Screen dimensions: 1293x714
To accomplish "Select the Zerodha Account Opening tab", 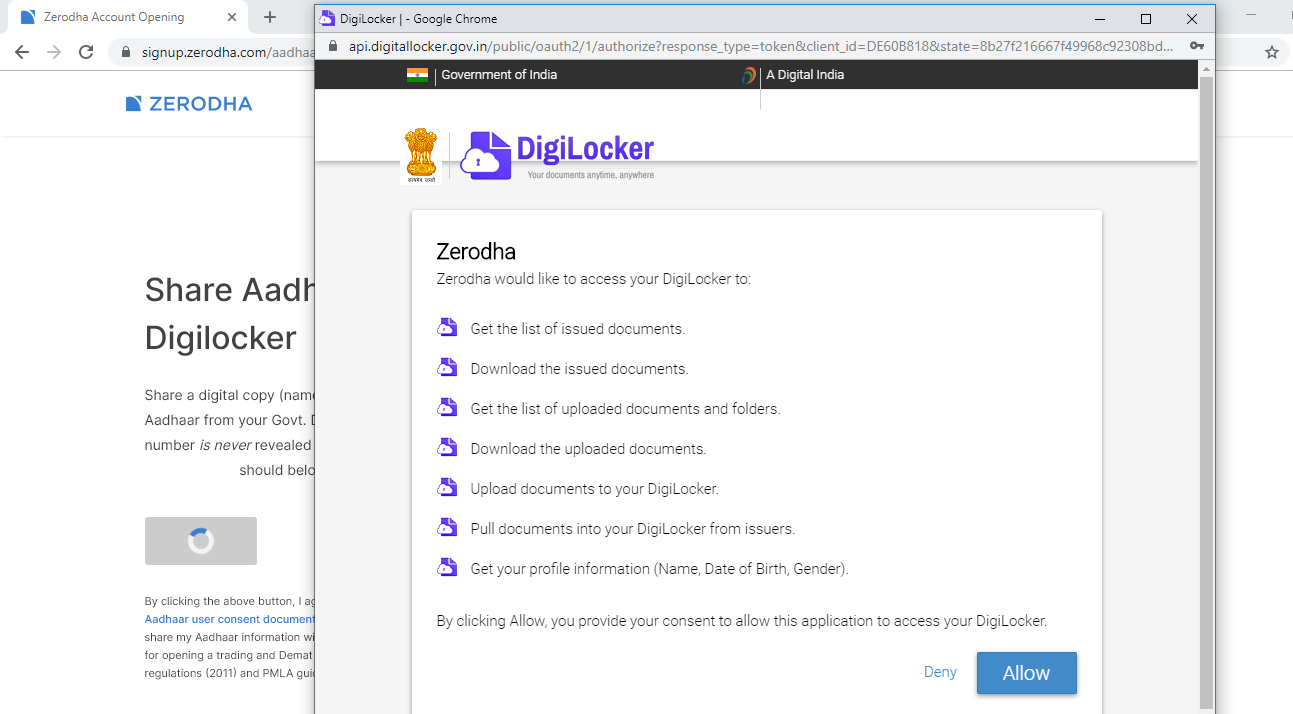I will pyautogui.click(x=115, y=17).
